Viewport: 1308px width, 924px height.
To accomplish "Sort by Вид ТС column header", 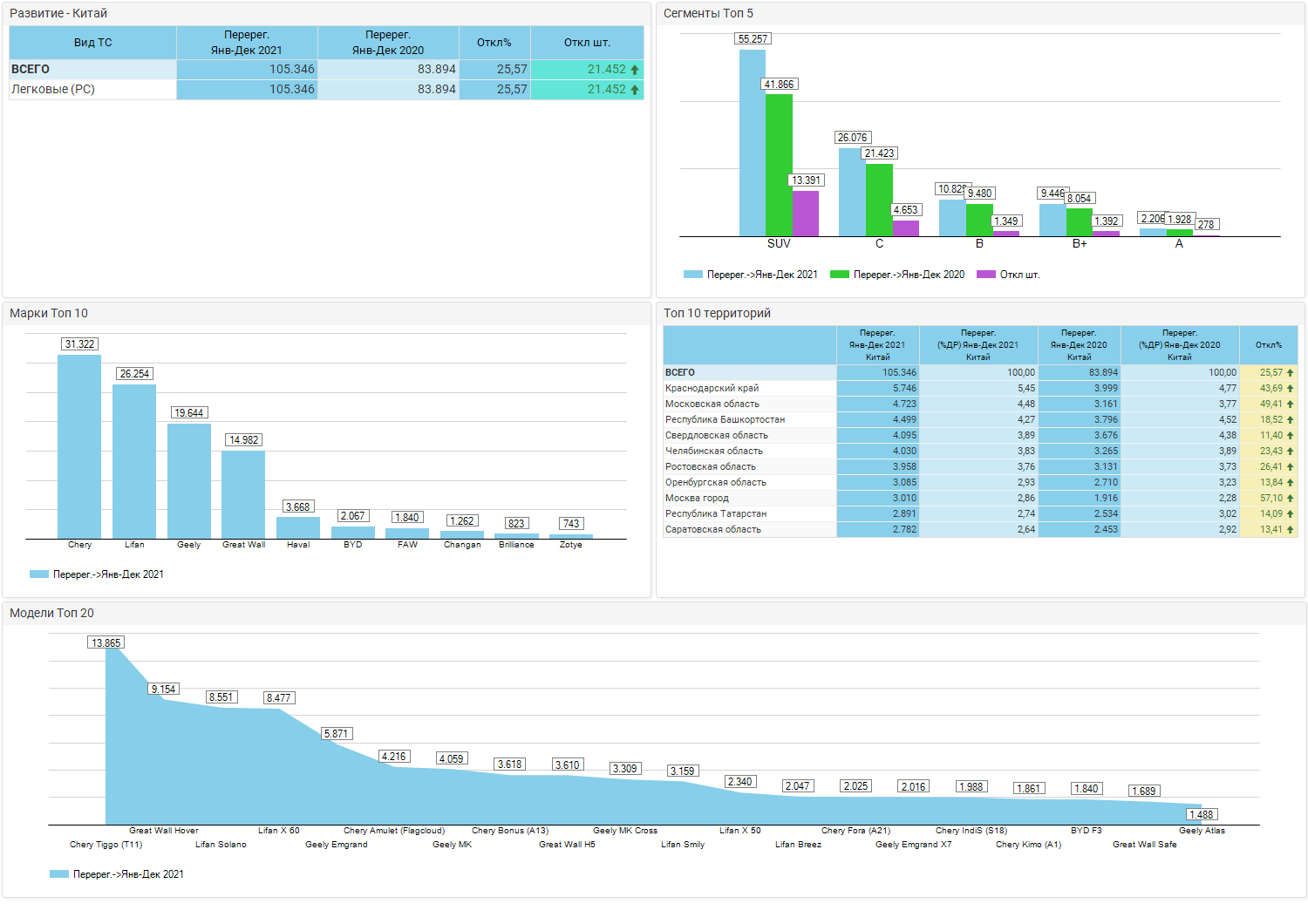I will pyautogui.click(x=93, y=42).
